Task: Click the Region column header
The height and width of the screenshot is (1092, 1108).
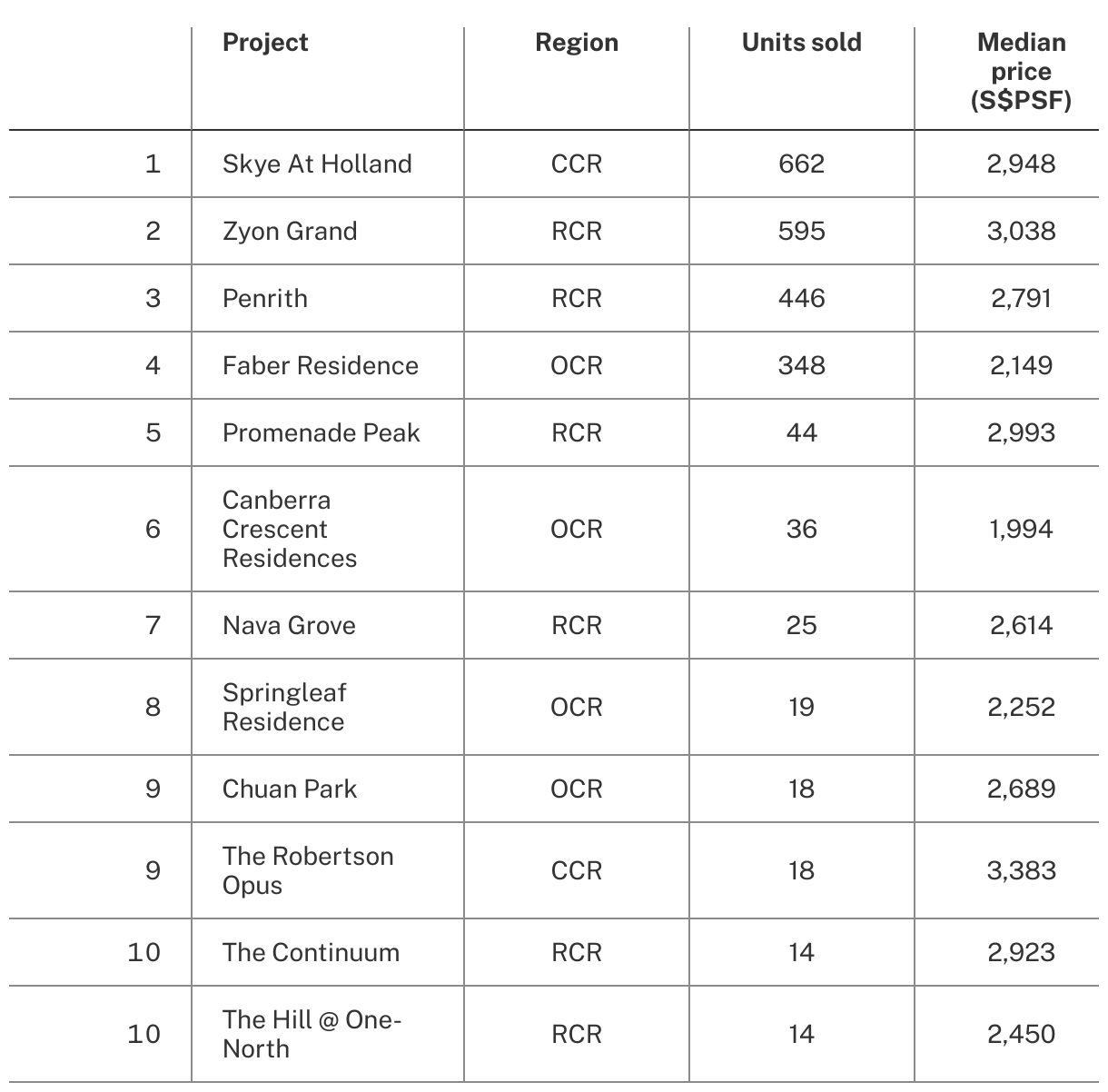Action: point(576,43)
